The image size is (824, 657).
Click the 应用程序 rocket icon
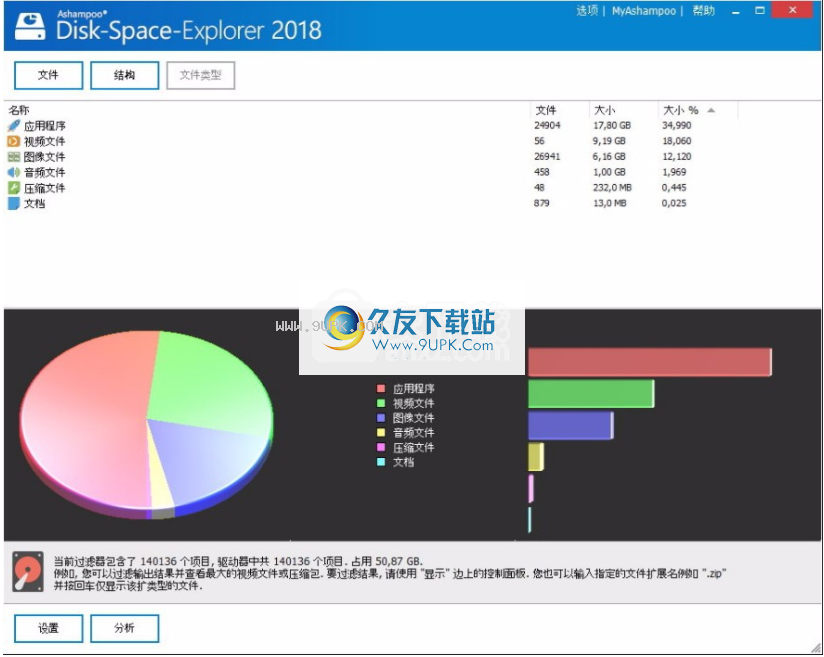click(x=14, y=126)
